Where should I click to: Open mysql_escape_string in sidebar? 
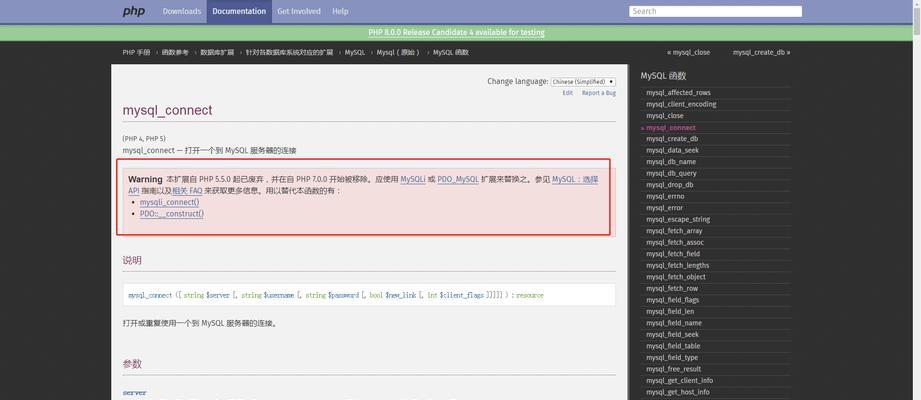point(678,219)
